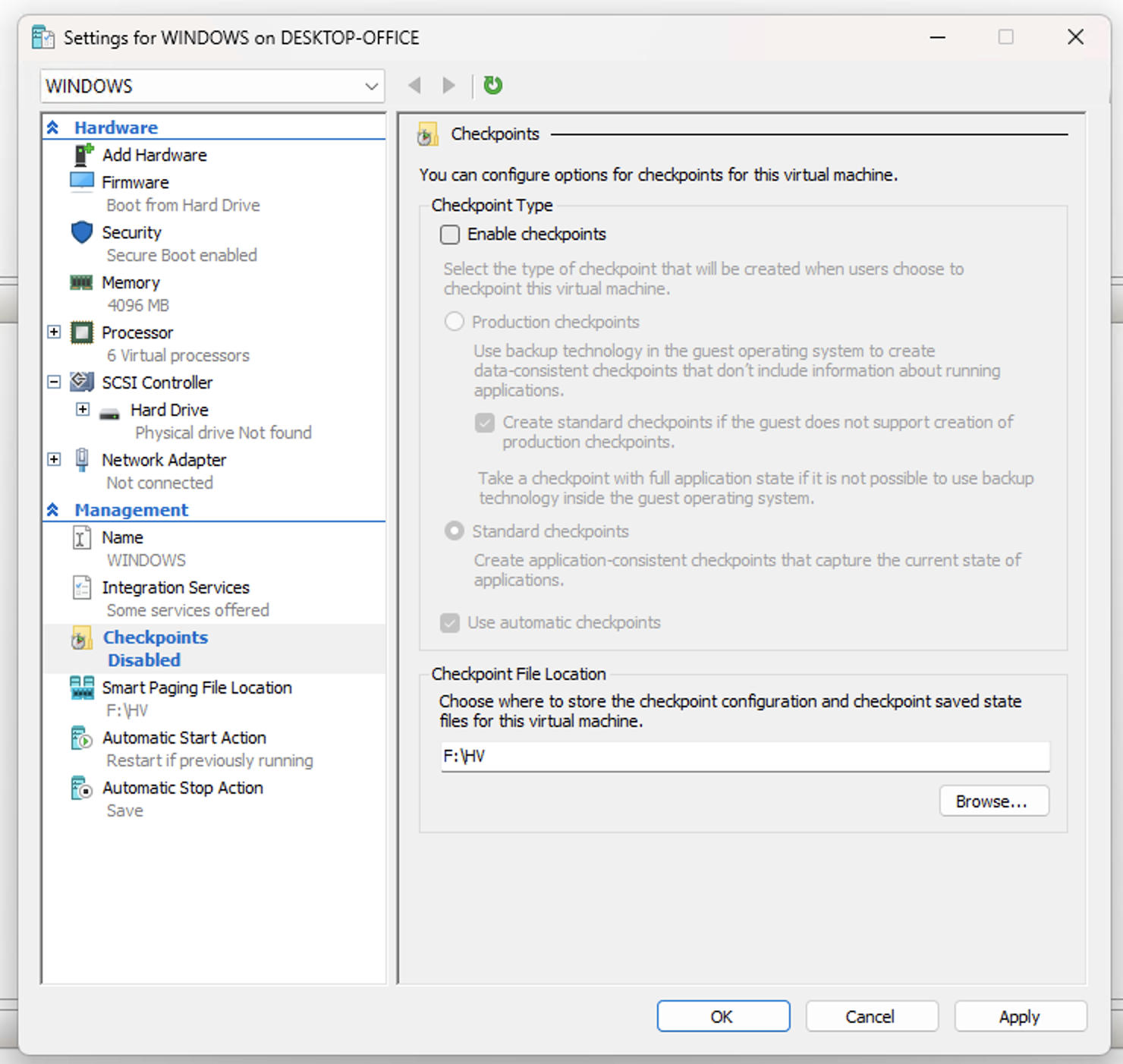Open Integration Services icon

(x=82, y=587)
